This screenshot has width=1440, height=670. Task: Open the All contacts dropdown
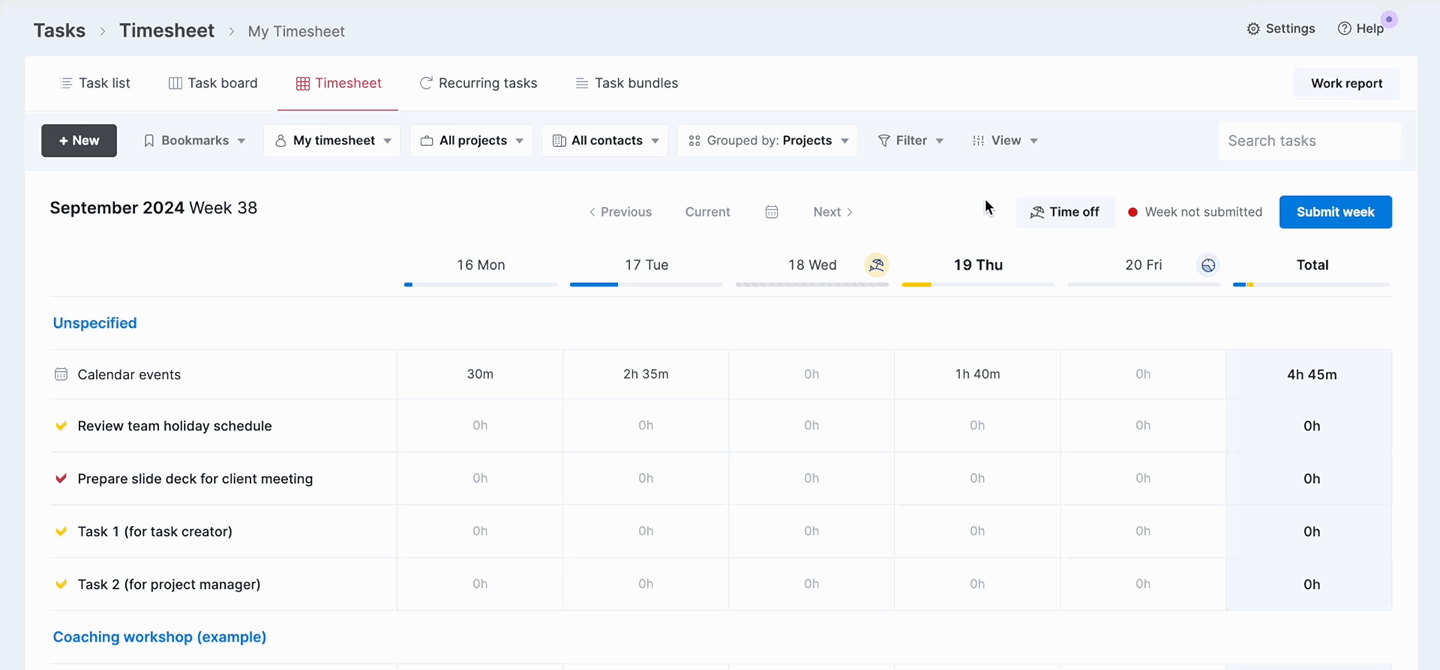click(606, 141)
